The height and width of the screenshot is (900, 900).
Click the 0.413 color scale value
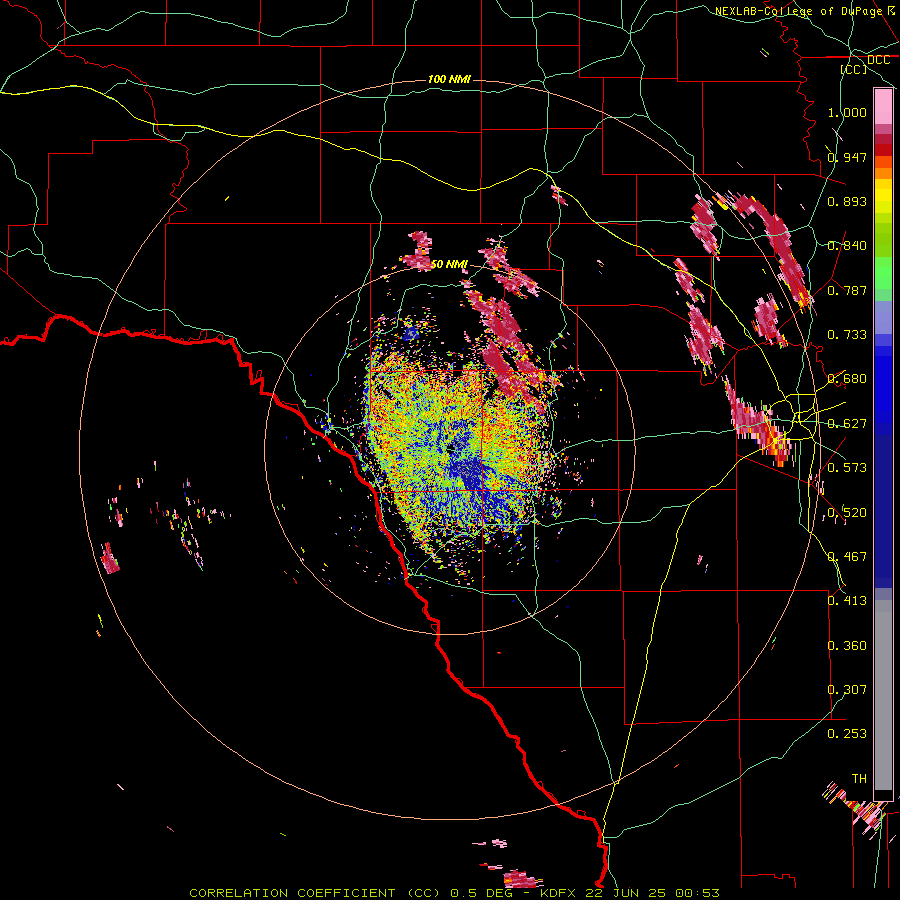click(x=847, y=601)
